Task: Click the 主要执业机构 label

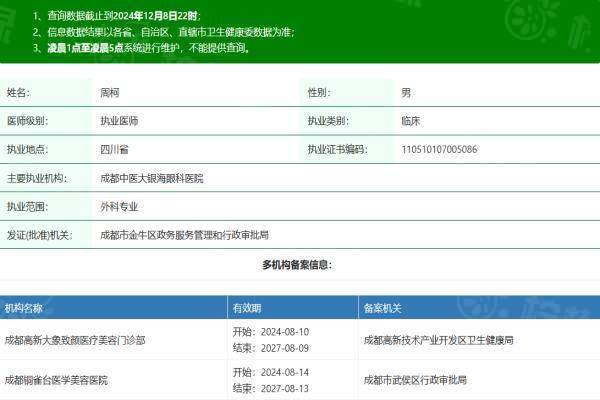Action: 37,178
